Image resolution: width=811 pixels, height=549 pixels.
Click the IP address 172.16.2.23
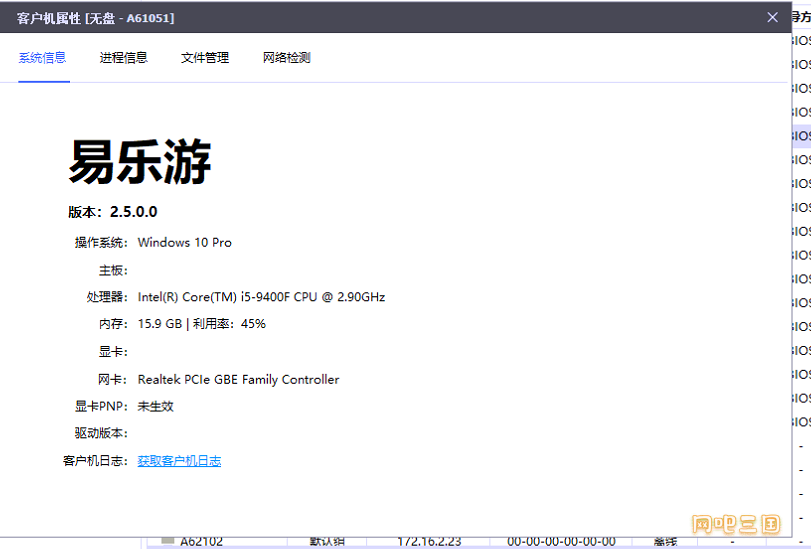coord(429,542)
